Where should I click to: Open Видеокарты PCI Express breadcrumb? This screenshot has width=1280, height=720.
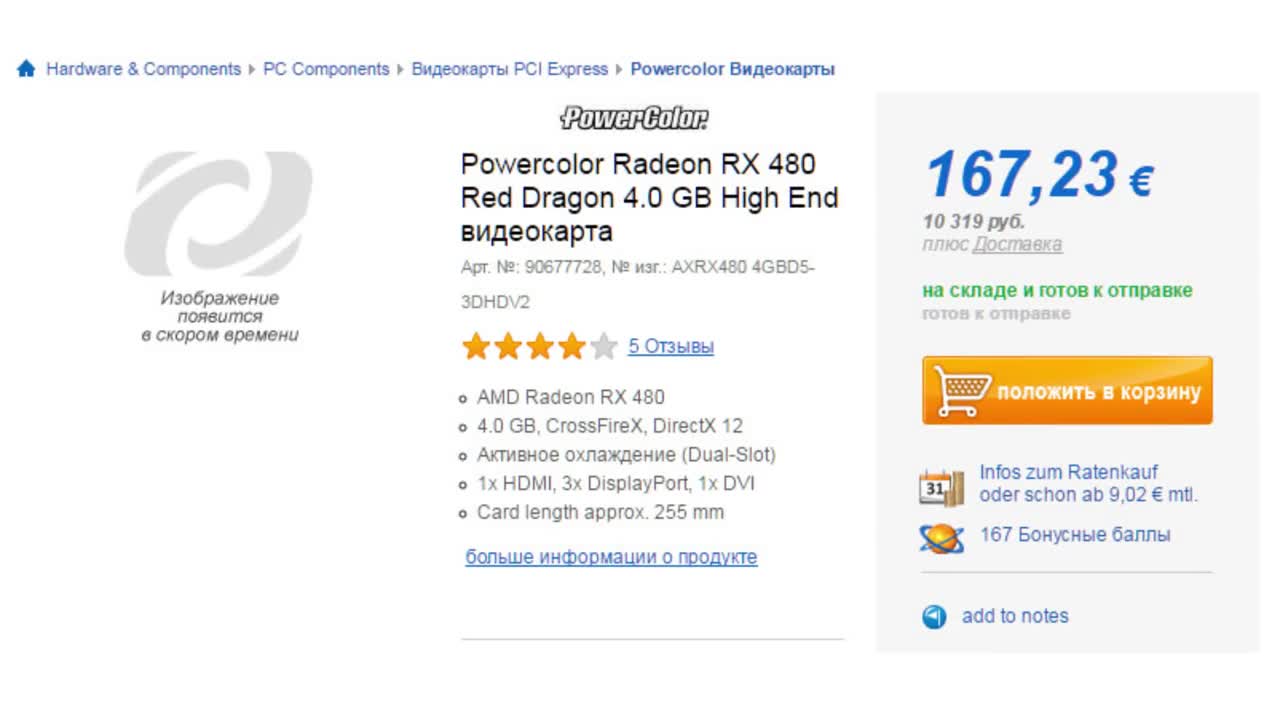point(510,69)
